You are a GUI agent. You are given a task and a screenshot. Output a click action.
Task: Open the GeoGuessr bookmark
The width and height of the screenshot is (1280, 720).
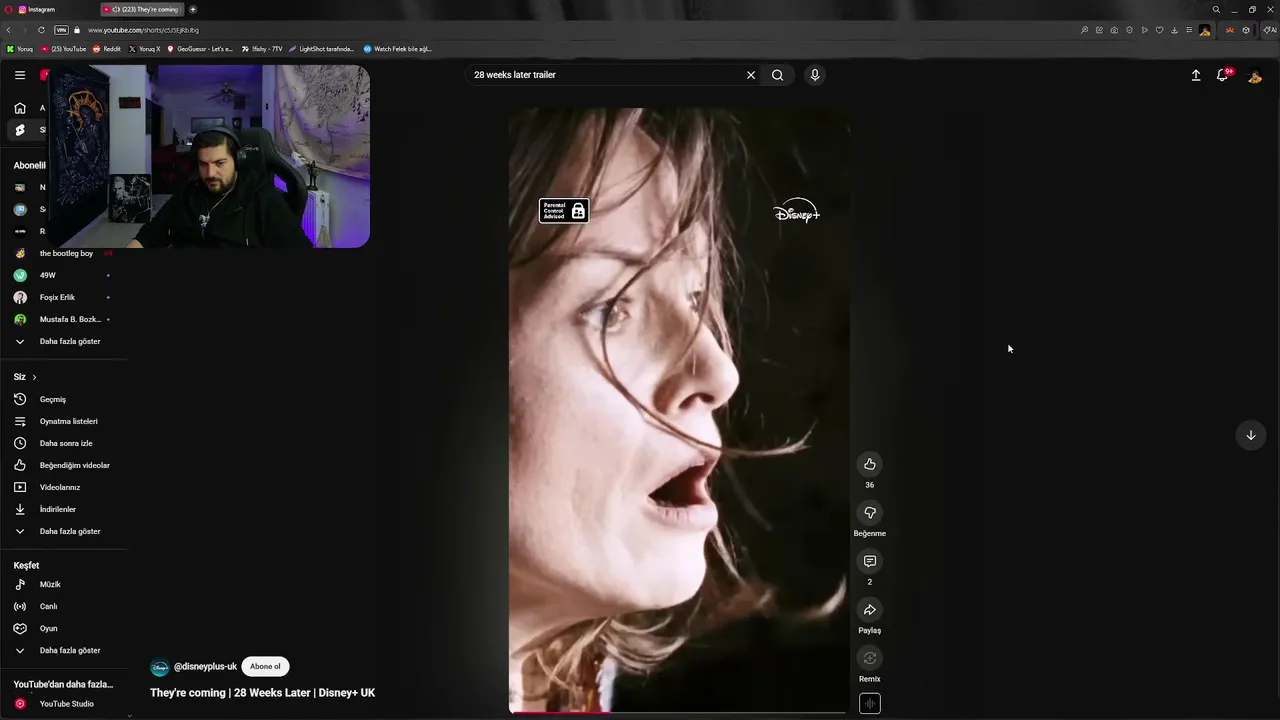click(x=200, y=48)
